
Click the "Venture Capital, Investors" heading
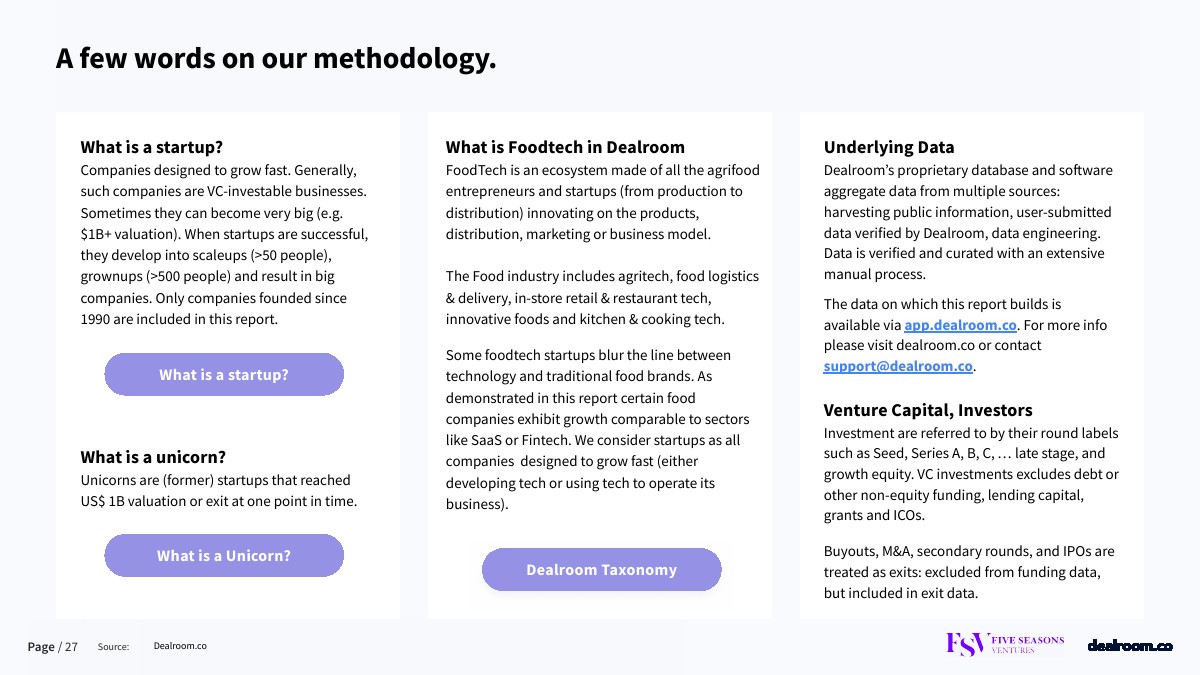point(928,410)
